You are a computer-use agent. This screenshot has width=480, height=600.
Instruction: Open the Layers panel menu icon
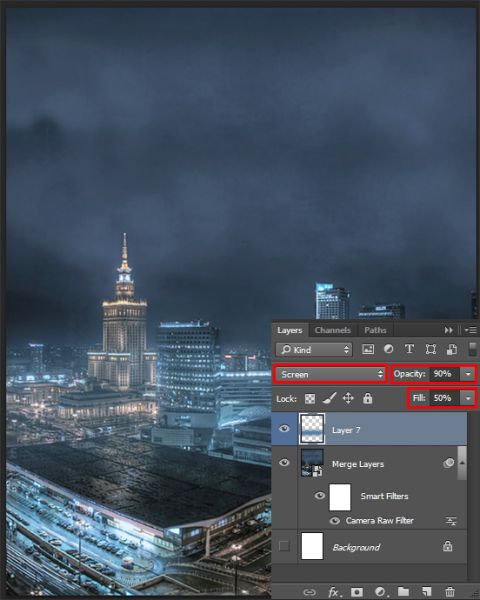(x=470, y=330)
